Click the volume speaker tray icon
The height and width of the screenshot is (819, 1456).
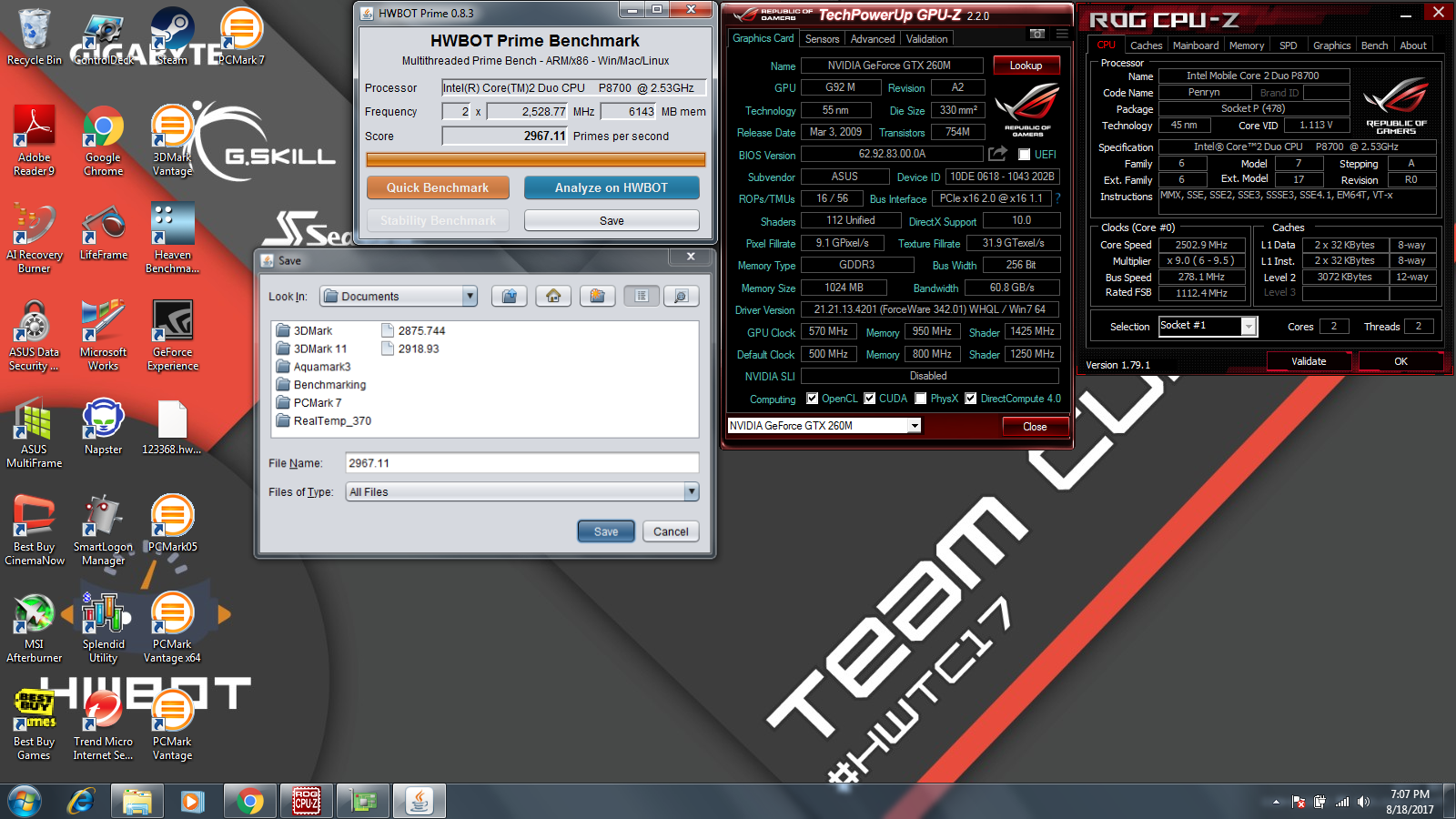point(1363,802)
